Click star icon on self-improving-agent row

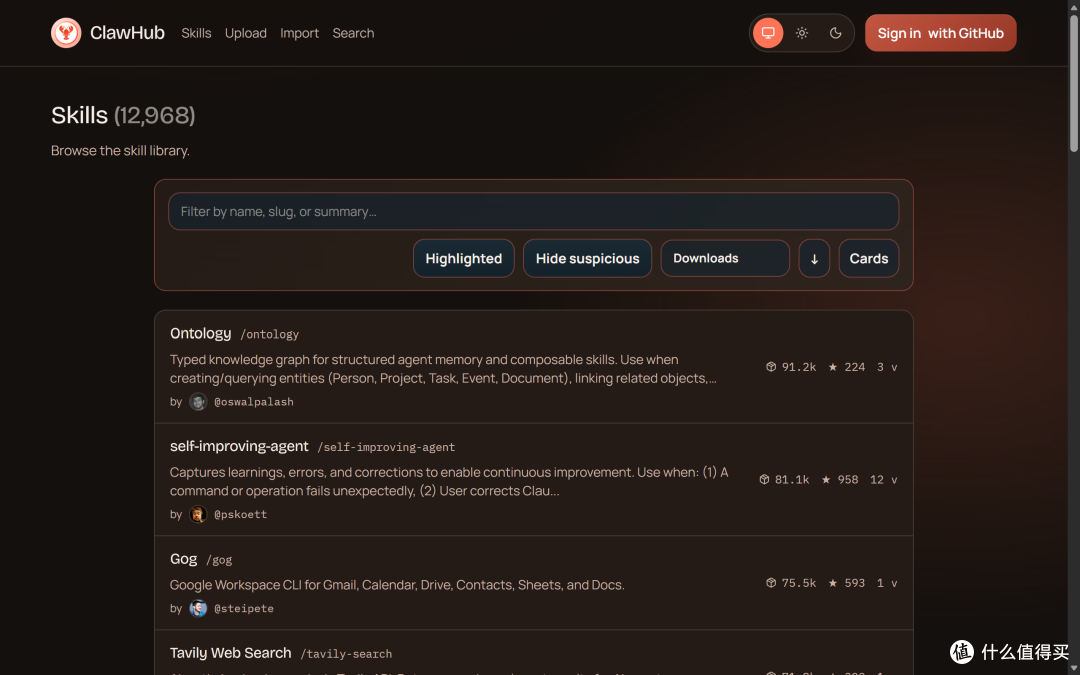tap(826, 479)
